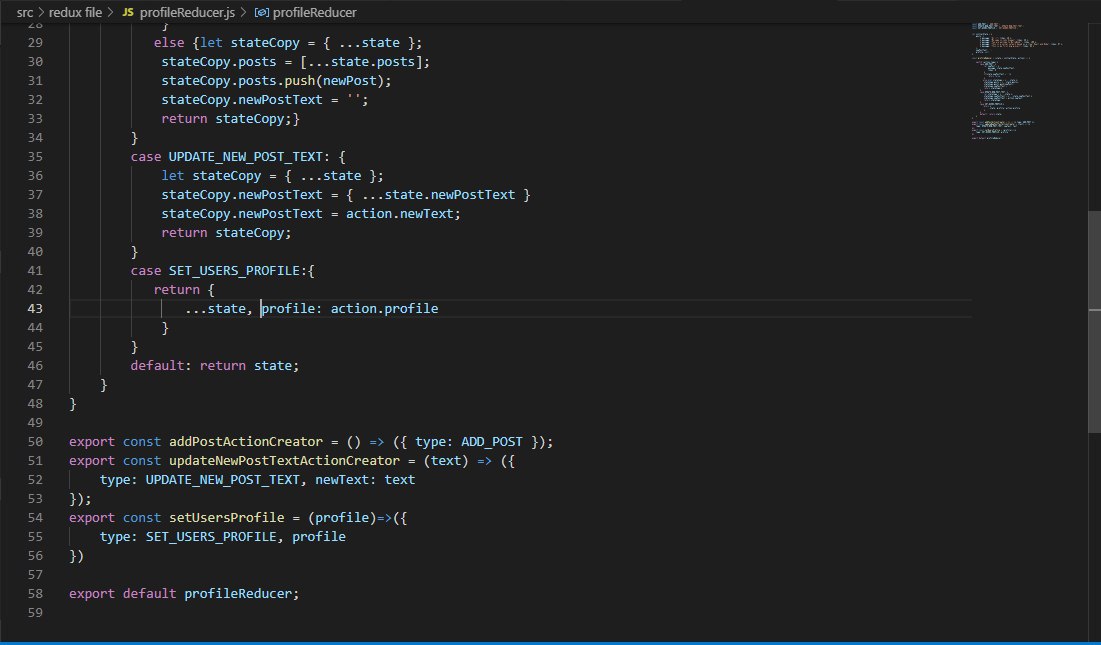
Task: Click action.profile on line 43
Action: [384, 308]
